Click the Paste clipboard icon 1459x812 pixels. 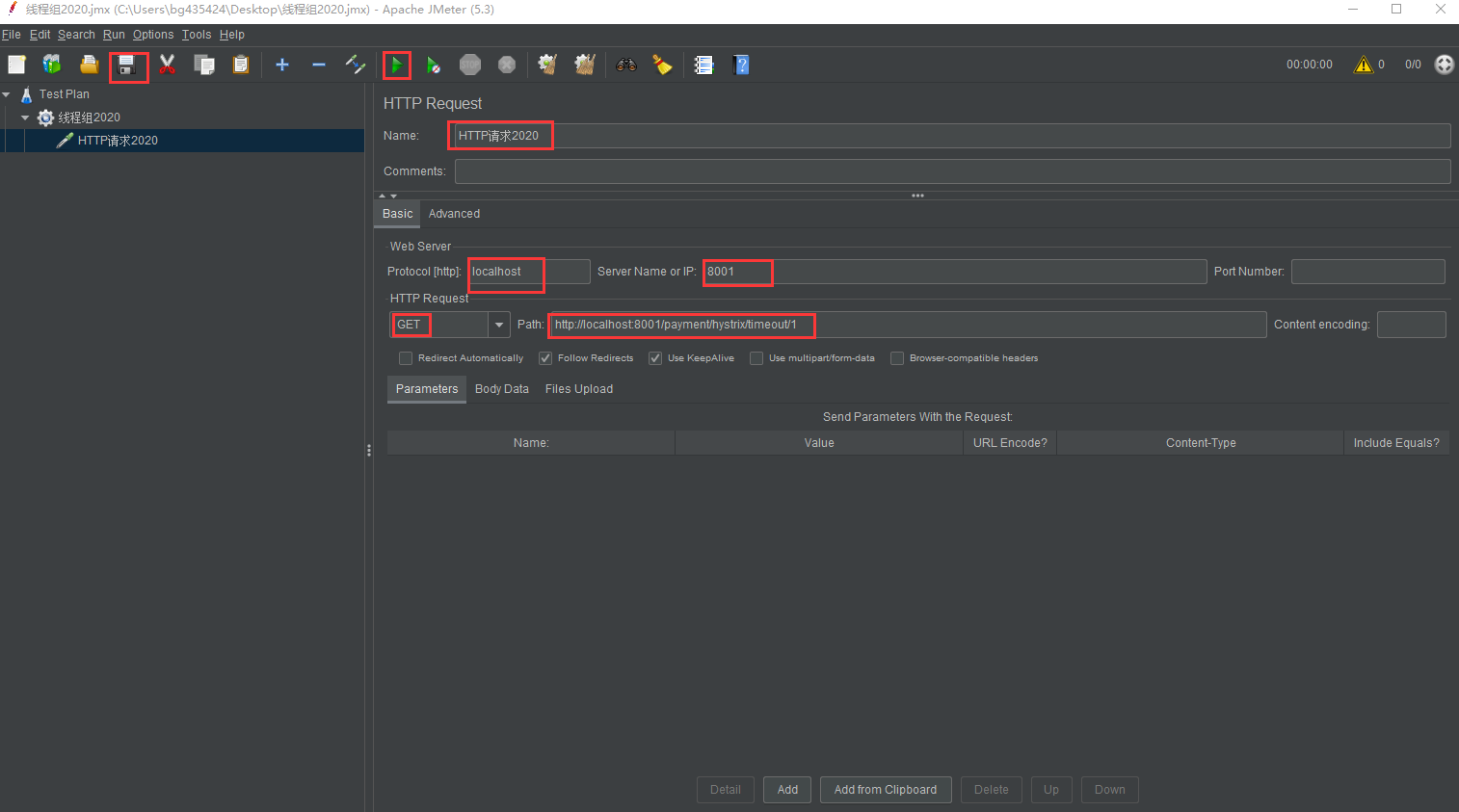(x=241, y=65)
